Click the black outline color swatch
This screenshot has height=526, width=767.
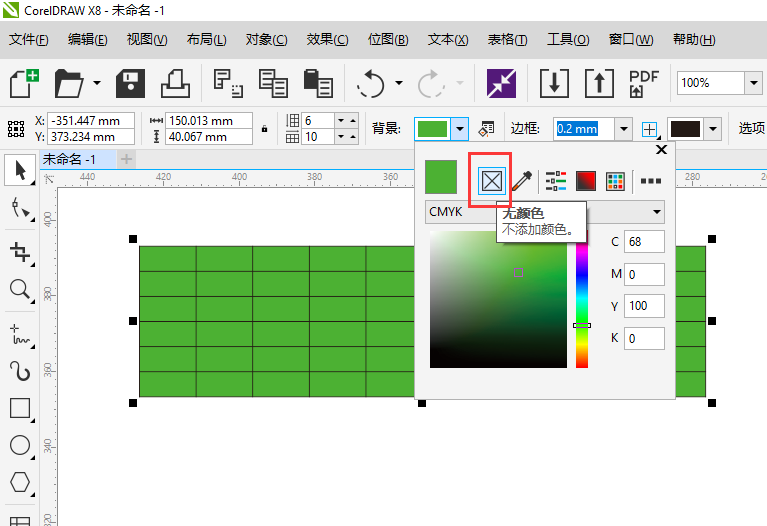[x=685, y=129]
